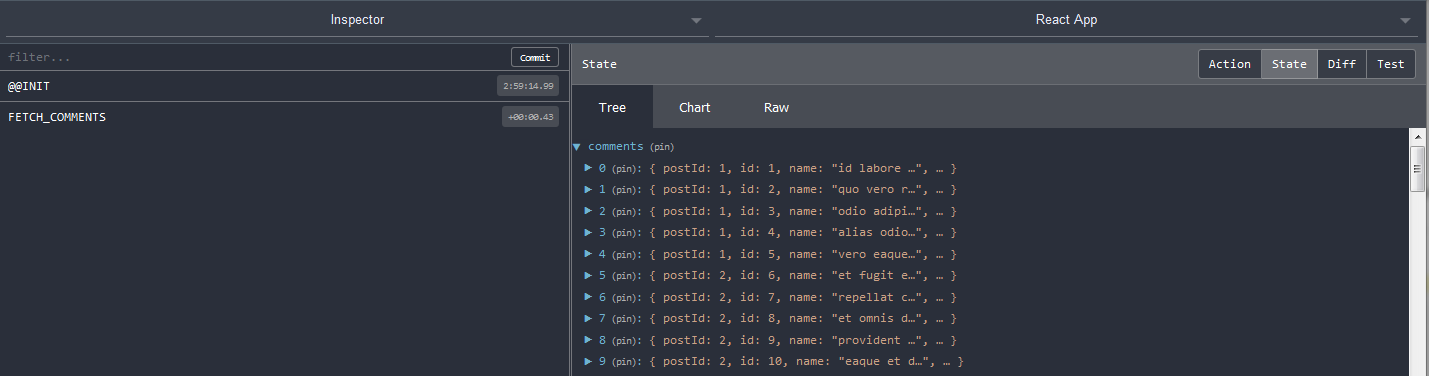Pin item 7 in comments
This screenshot has height=376, width=1429.
coord(624,319)
